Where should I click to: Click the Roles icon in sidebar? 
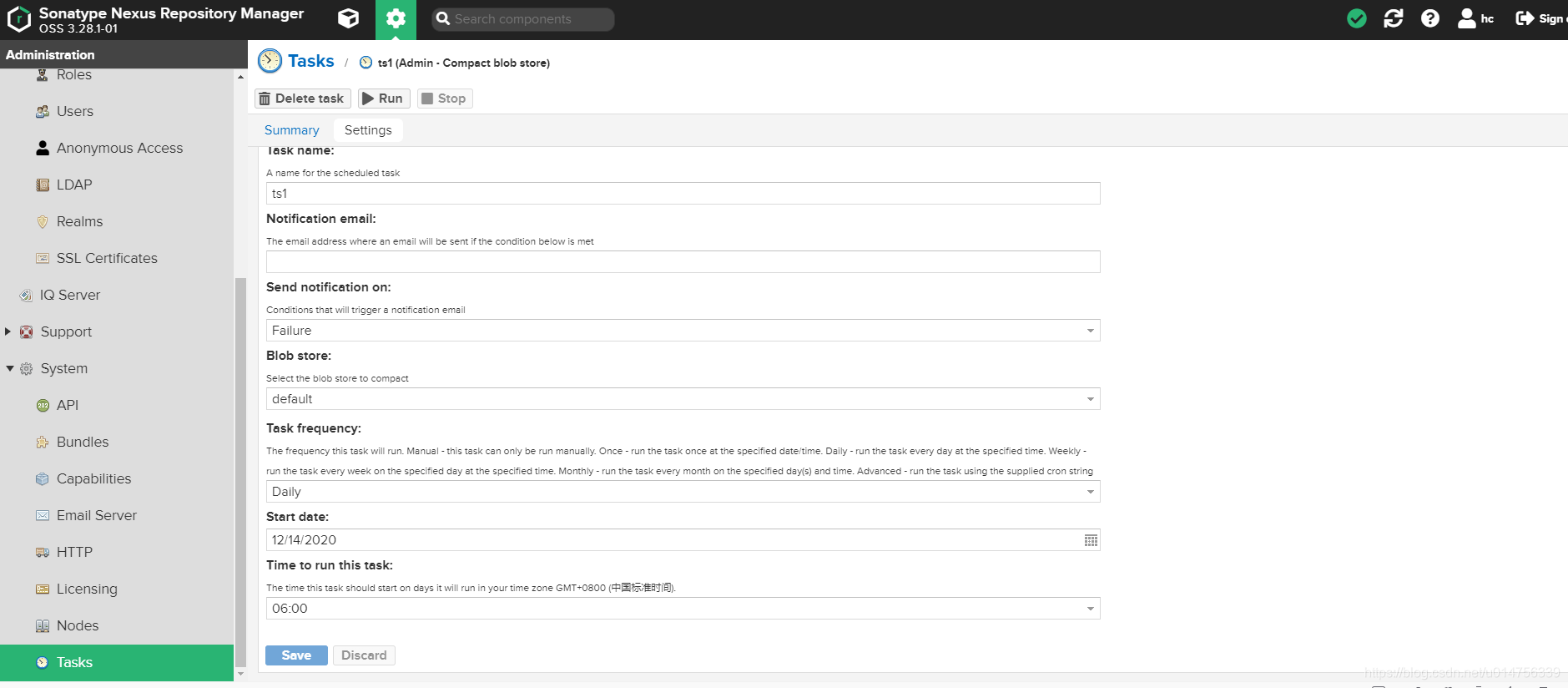coord(43,75)
